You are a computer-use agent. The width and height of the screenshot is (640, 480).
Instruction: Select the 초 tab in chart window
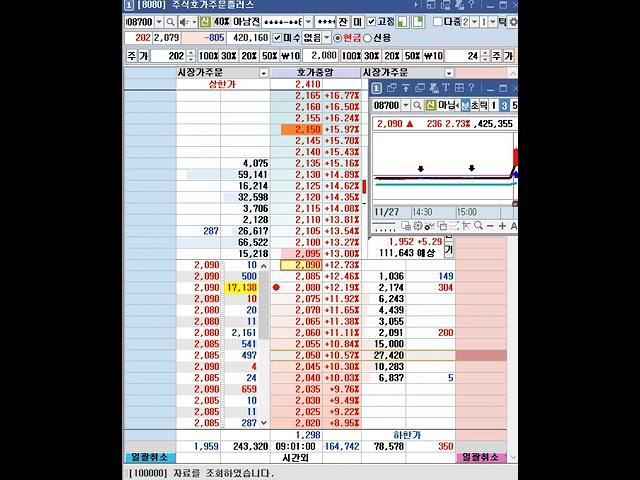click(475, 105)
